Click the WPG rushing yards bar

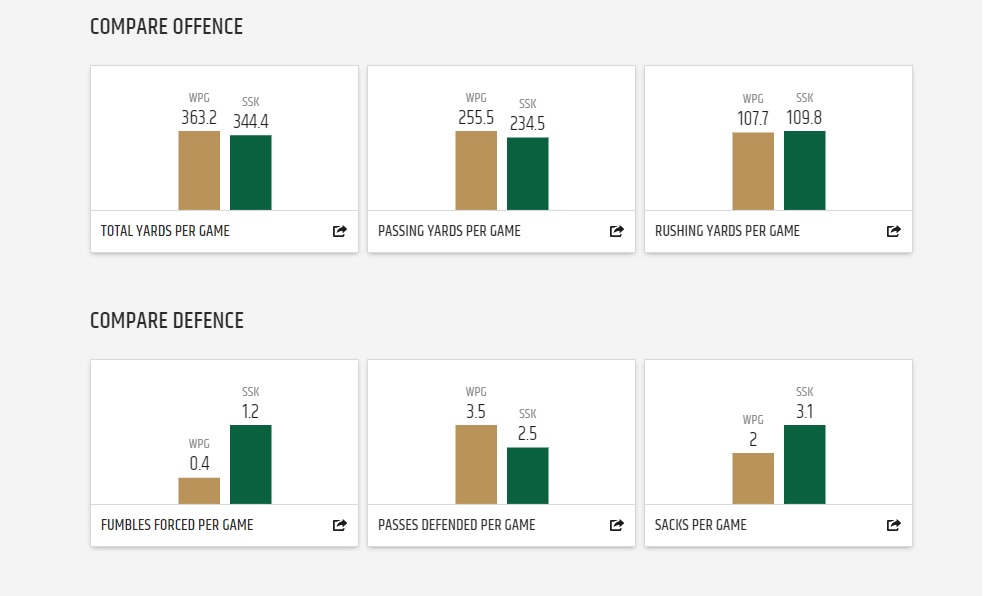(753, 171)
